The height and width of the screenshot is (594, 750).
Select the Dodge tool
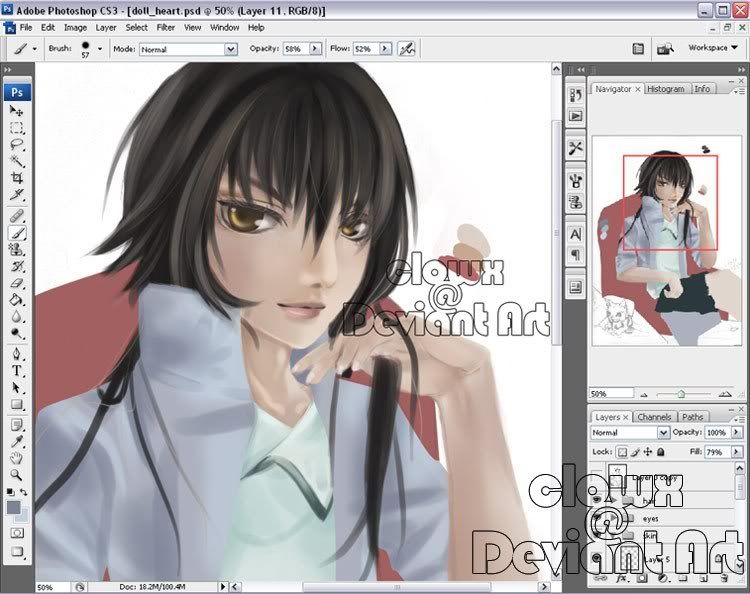(x=17, y=333)
